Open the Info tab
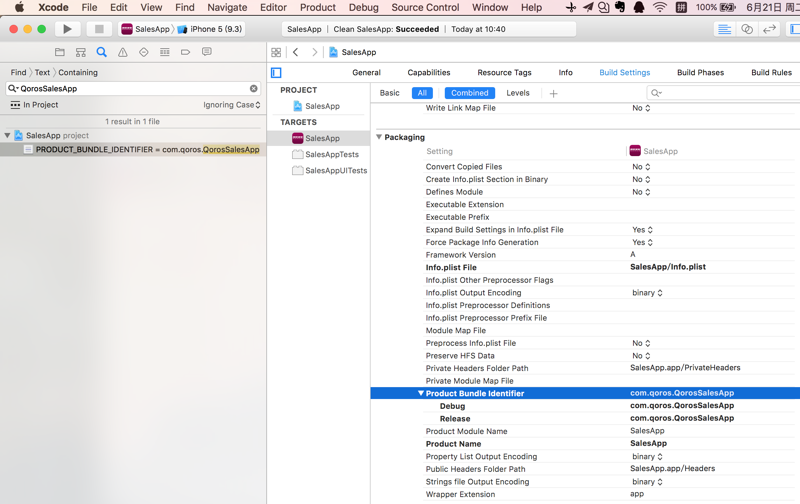Image resolution: width=800 pixels, height=504 pixels. tap(565, 72)
